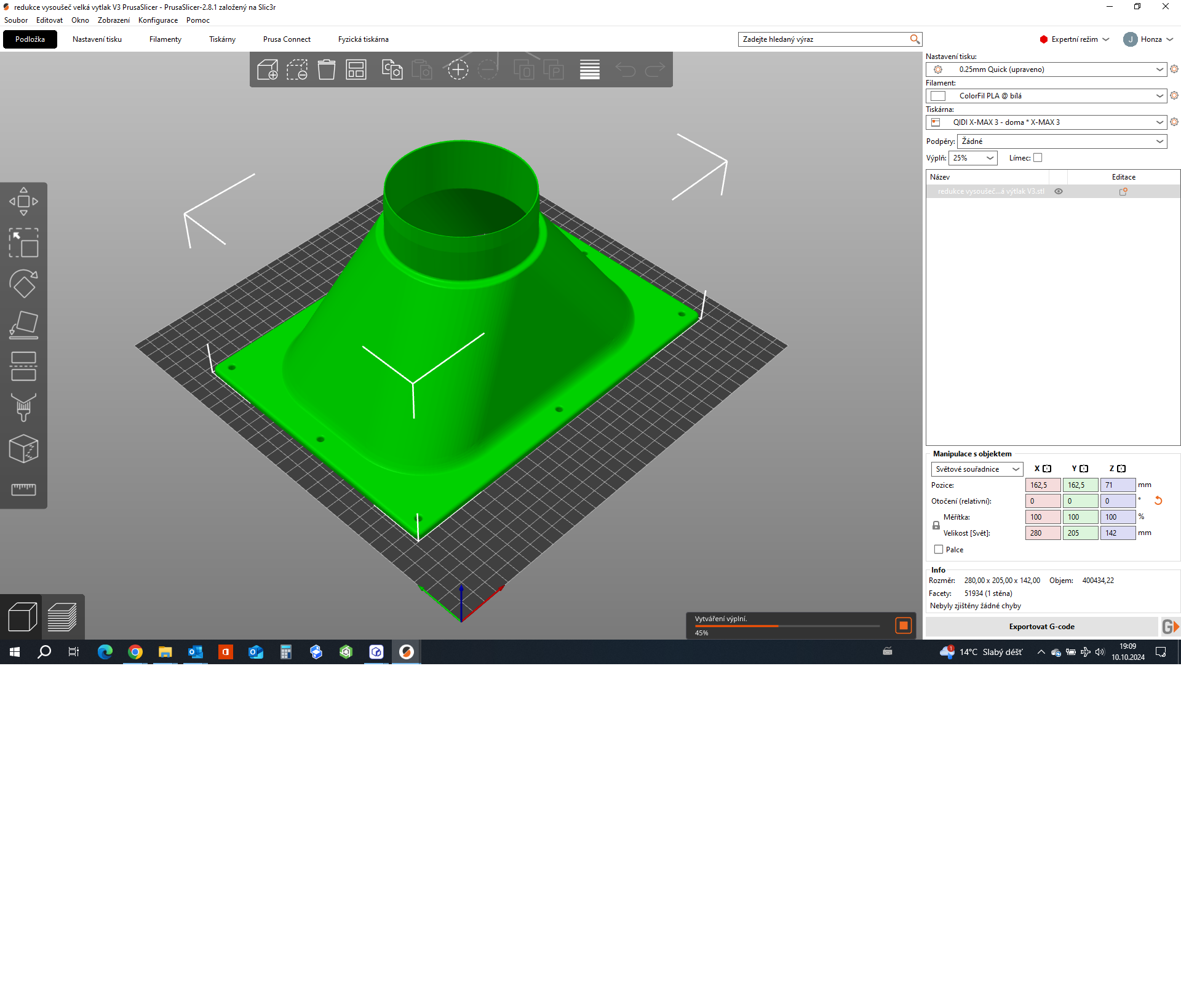Select the Seam painting cube tool
The width and height of the screenshot is (1181, 1008).
(23, 449)
